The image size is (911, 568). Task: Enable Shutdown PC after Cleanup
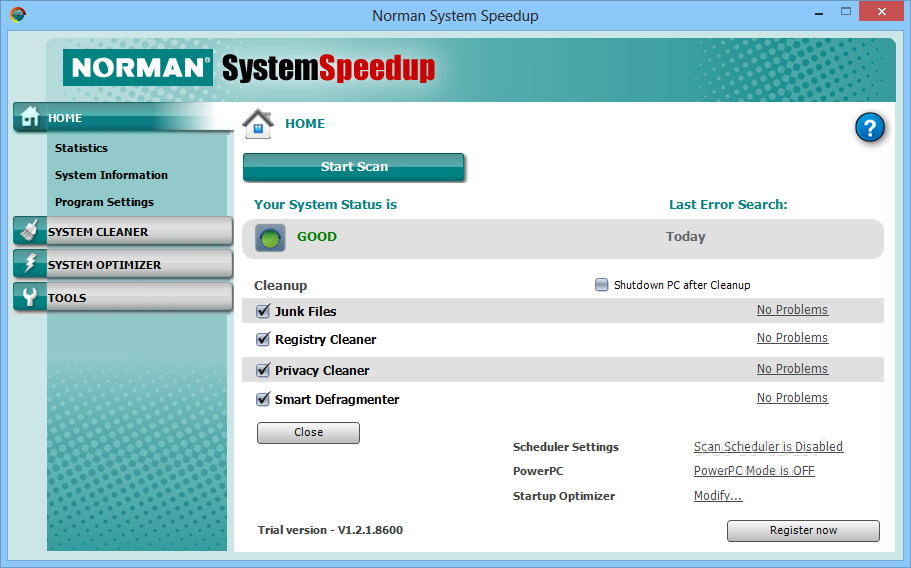[x=601, y=285]
